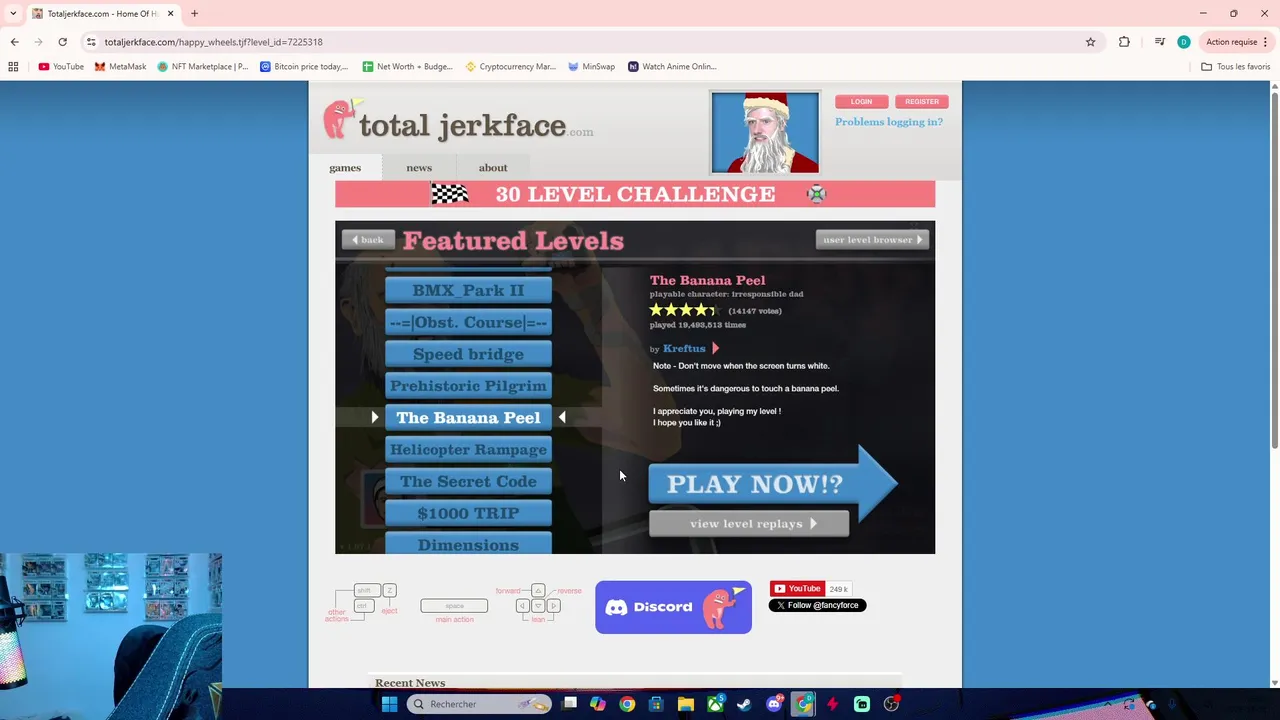The image size is (1280, 720).
Task: Open the user level browser
Action: (x=872, y=240)
